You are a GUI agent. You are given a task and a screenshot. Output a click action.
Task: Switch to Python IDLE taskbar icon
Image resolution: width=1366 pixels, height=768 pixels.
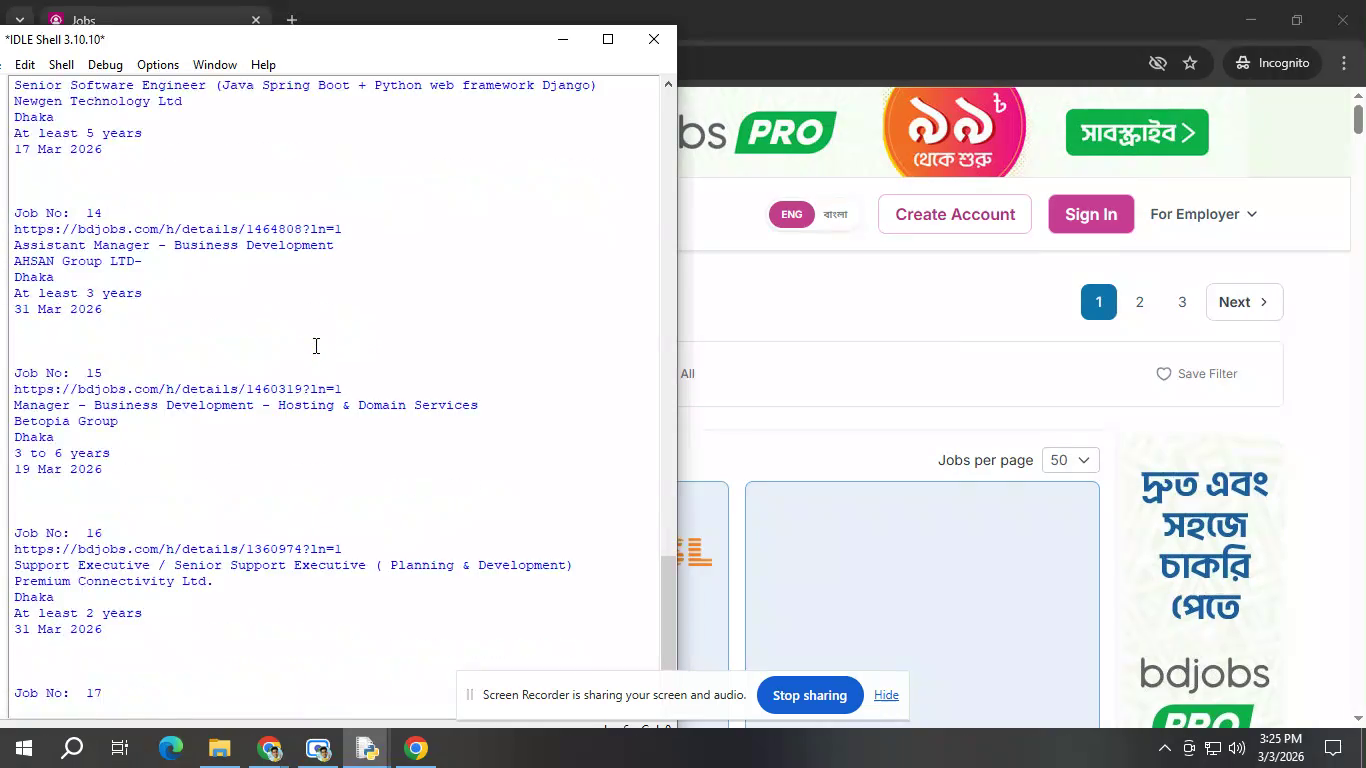[x=367, y=748]
